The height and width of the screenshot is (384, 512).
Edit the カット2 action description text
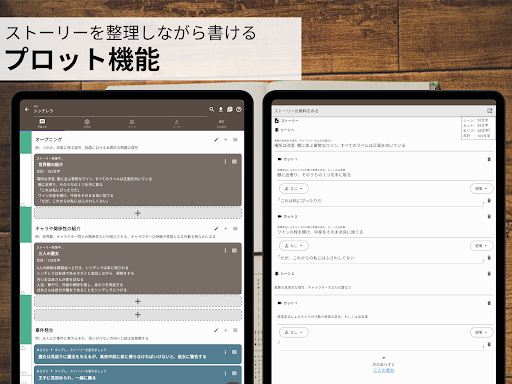(x=320, y=232)
